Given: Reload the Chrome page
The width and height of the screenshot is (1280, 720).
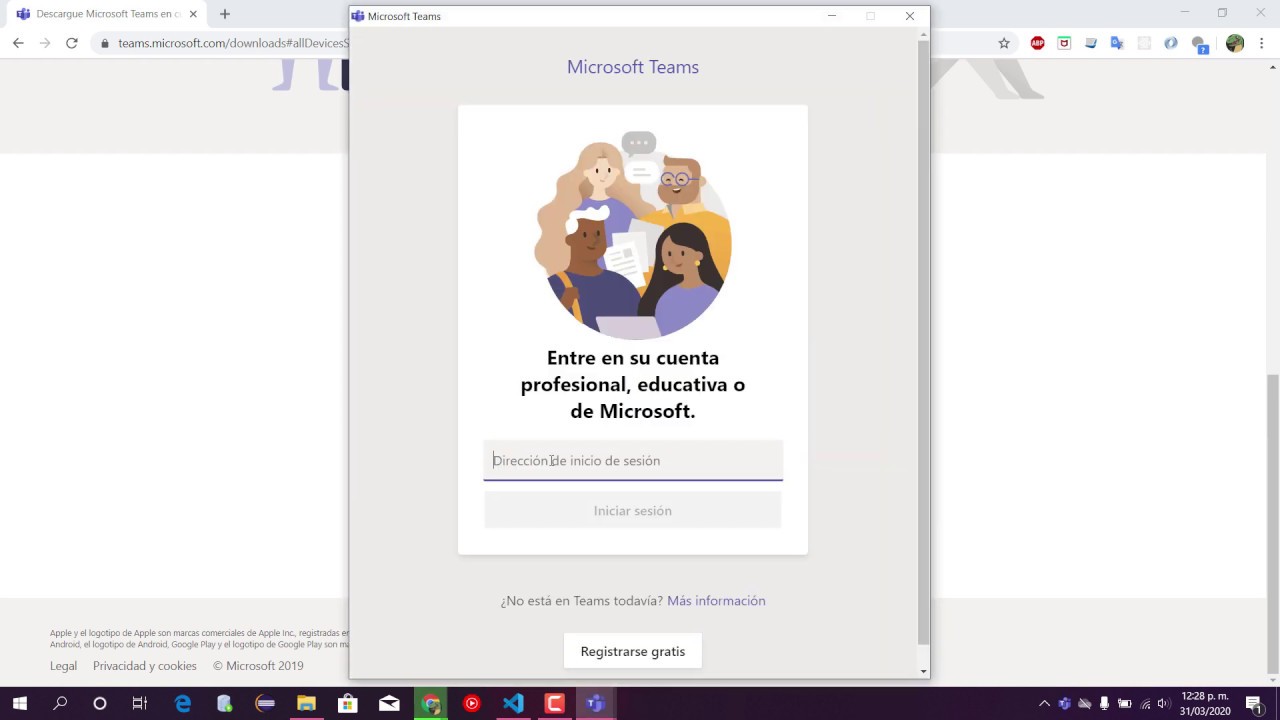Looking at the screenshot, I should (72, 43).
